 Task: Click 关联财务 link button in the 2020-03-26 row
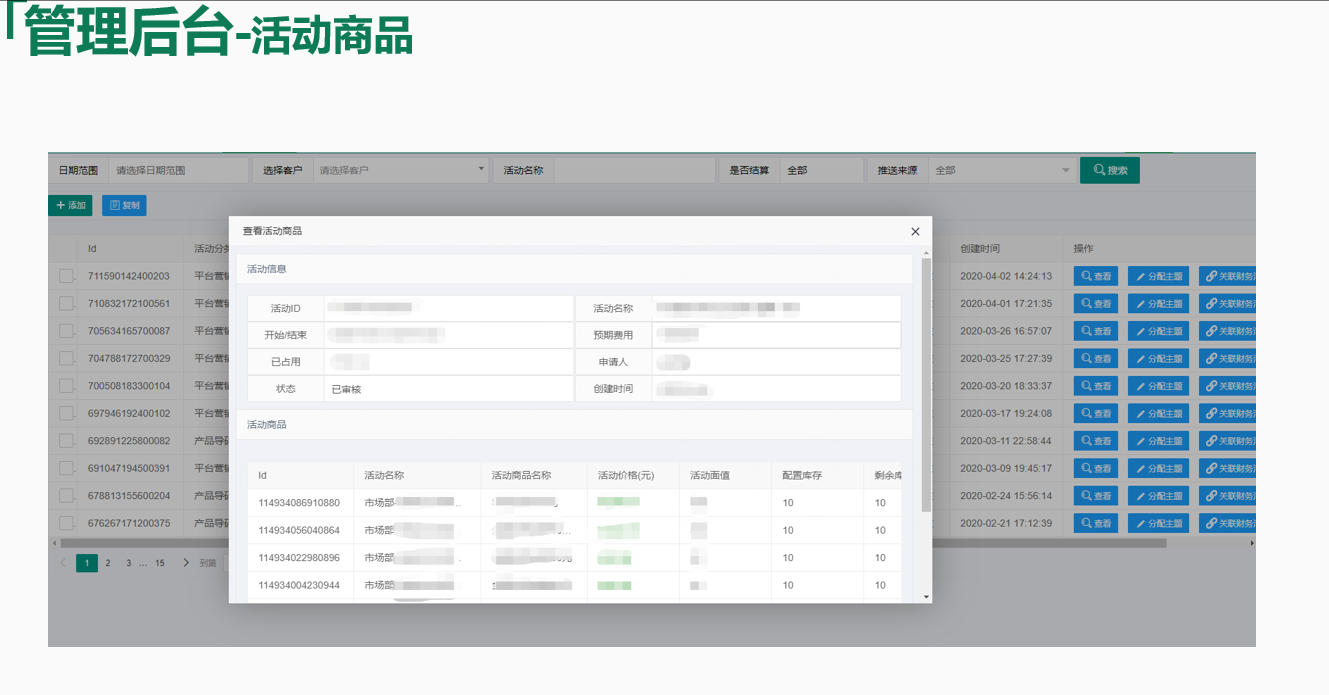(1227, 331)
